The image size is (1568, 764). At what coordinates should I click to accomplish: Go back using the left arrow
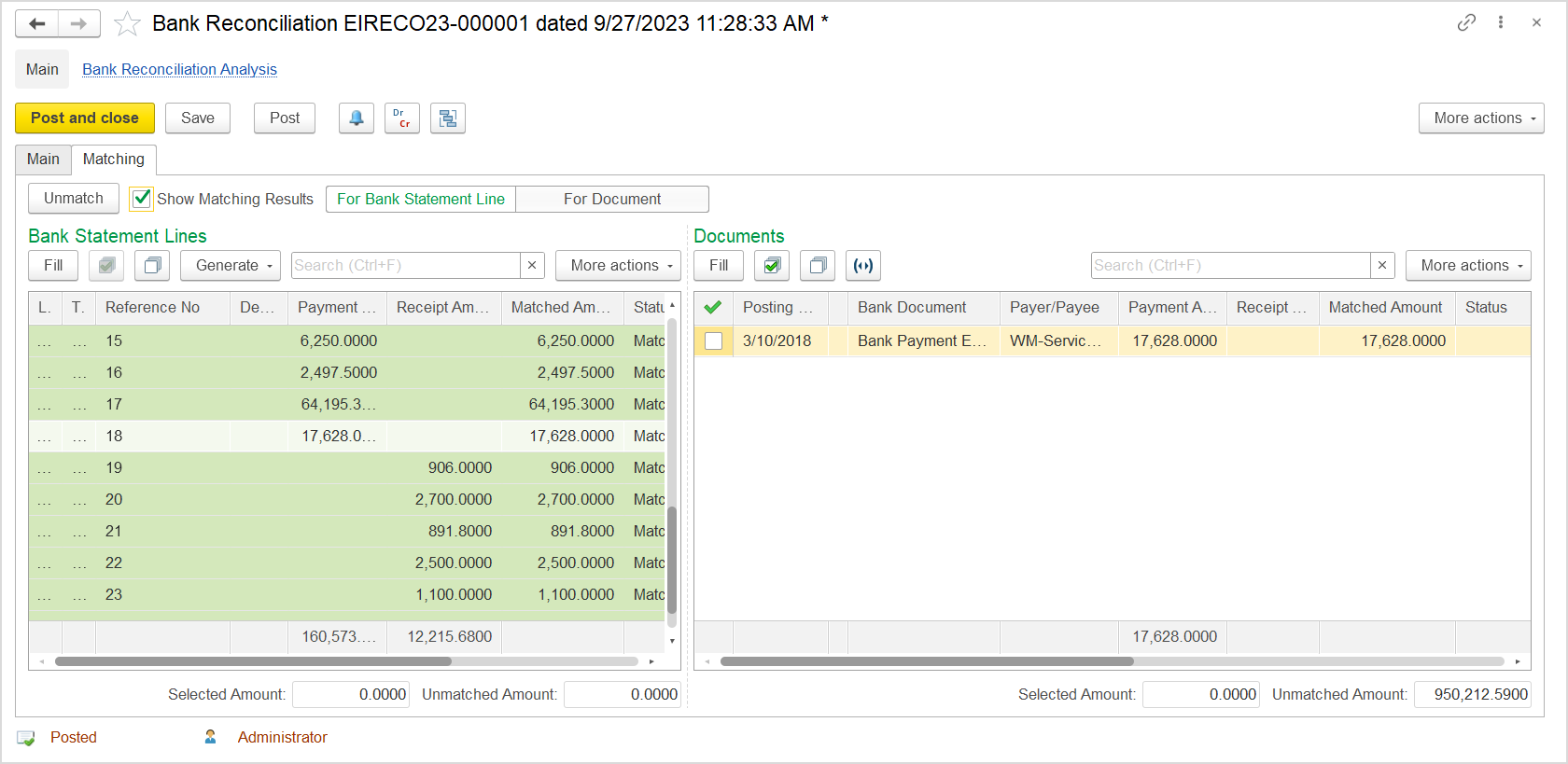point(37,23)
